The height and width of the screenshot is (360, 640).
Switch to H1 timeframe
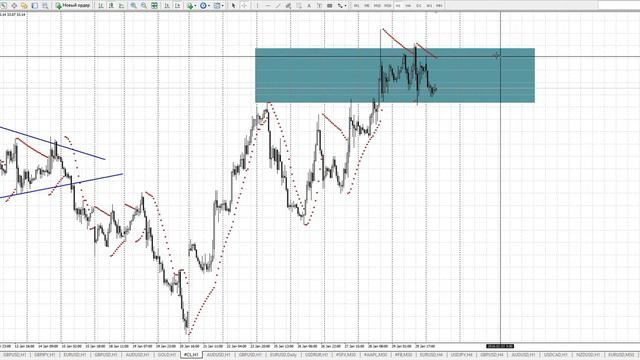[x=398, y=6]
